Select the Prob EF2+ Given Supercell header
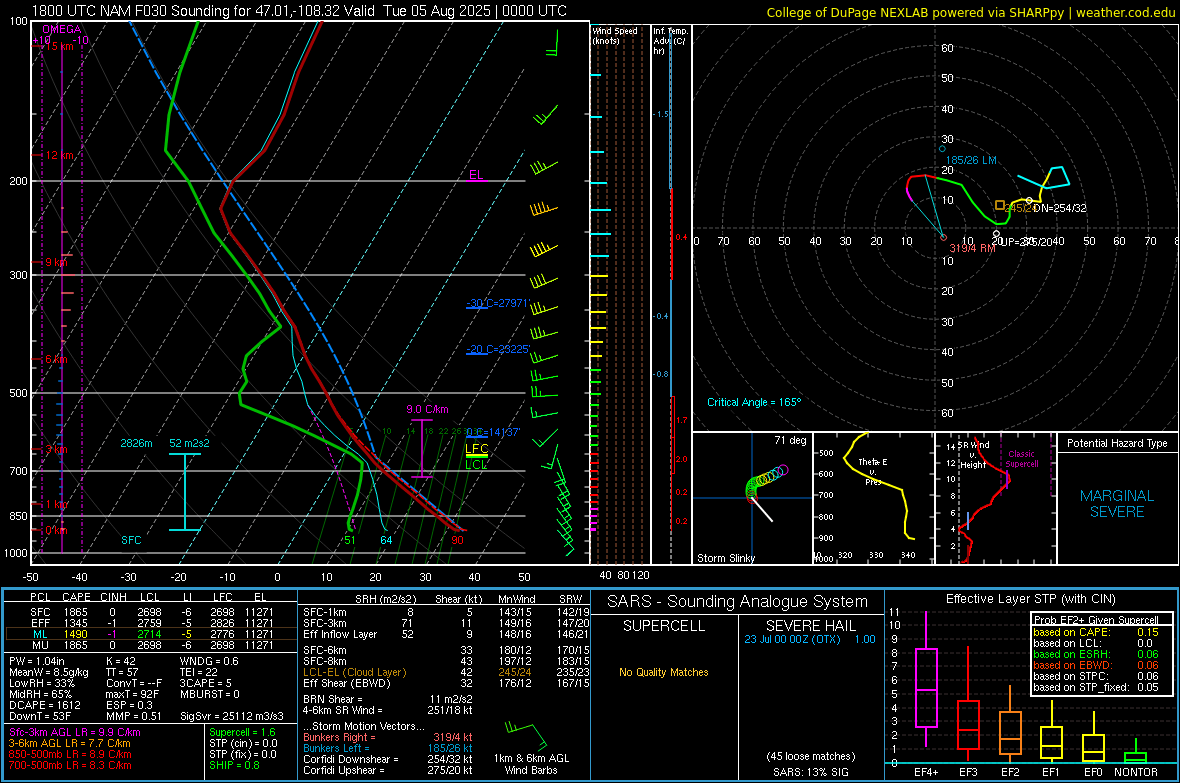 [x=1096, y=620]
